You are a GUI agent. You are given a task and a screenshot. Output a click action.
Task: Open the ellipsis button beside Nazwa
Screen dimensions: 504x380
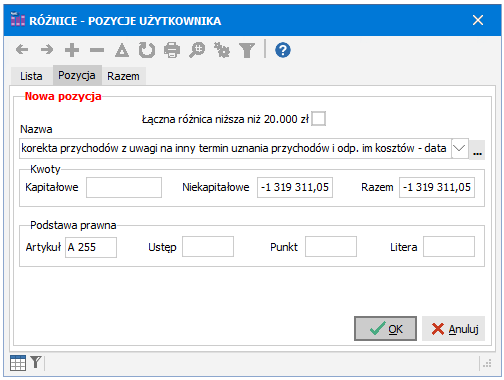pos(477,150)
